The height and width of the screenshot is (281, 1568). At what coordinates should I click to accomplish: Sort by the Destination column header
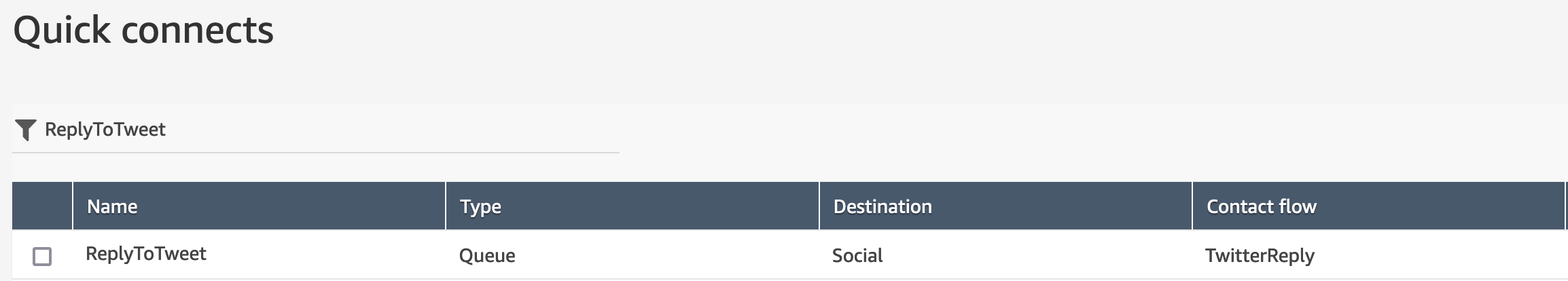coord(883,206)
